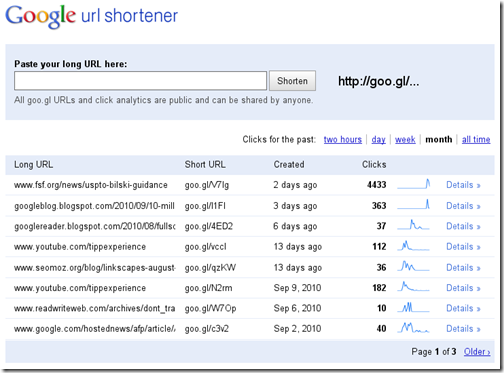Open Details for goo.gl/vccl
The image size is (504, 373).
tap(463, 247)
